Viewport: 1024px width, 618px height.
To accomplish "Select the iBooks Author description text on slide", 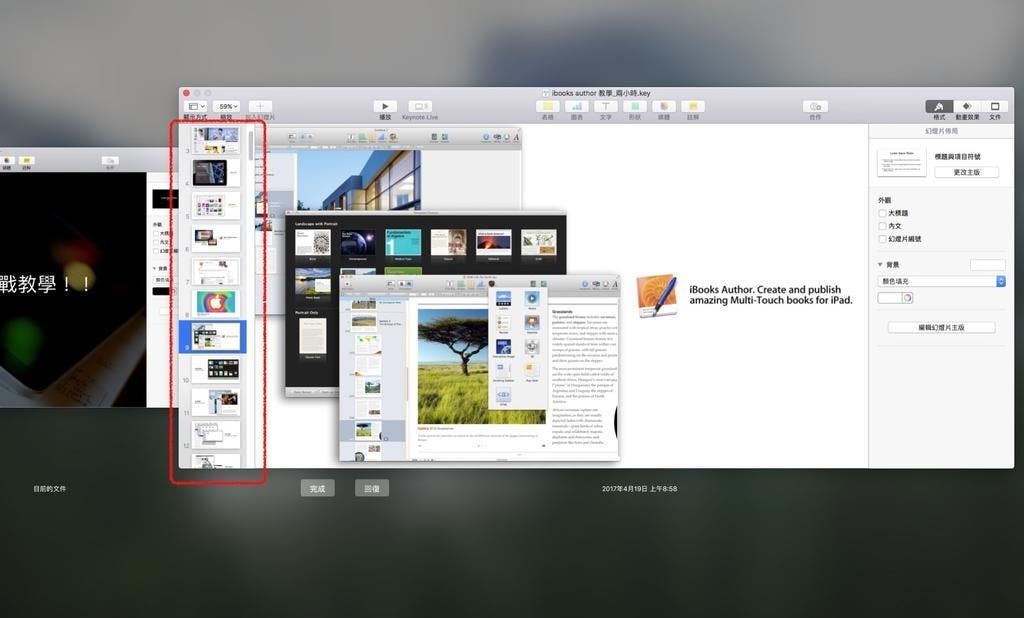I will coord(771,295).
